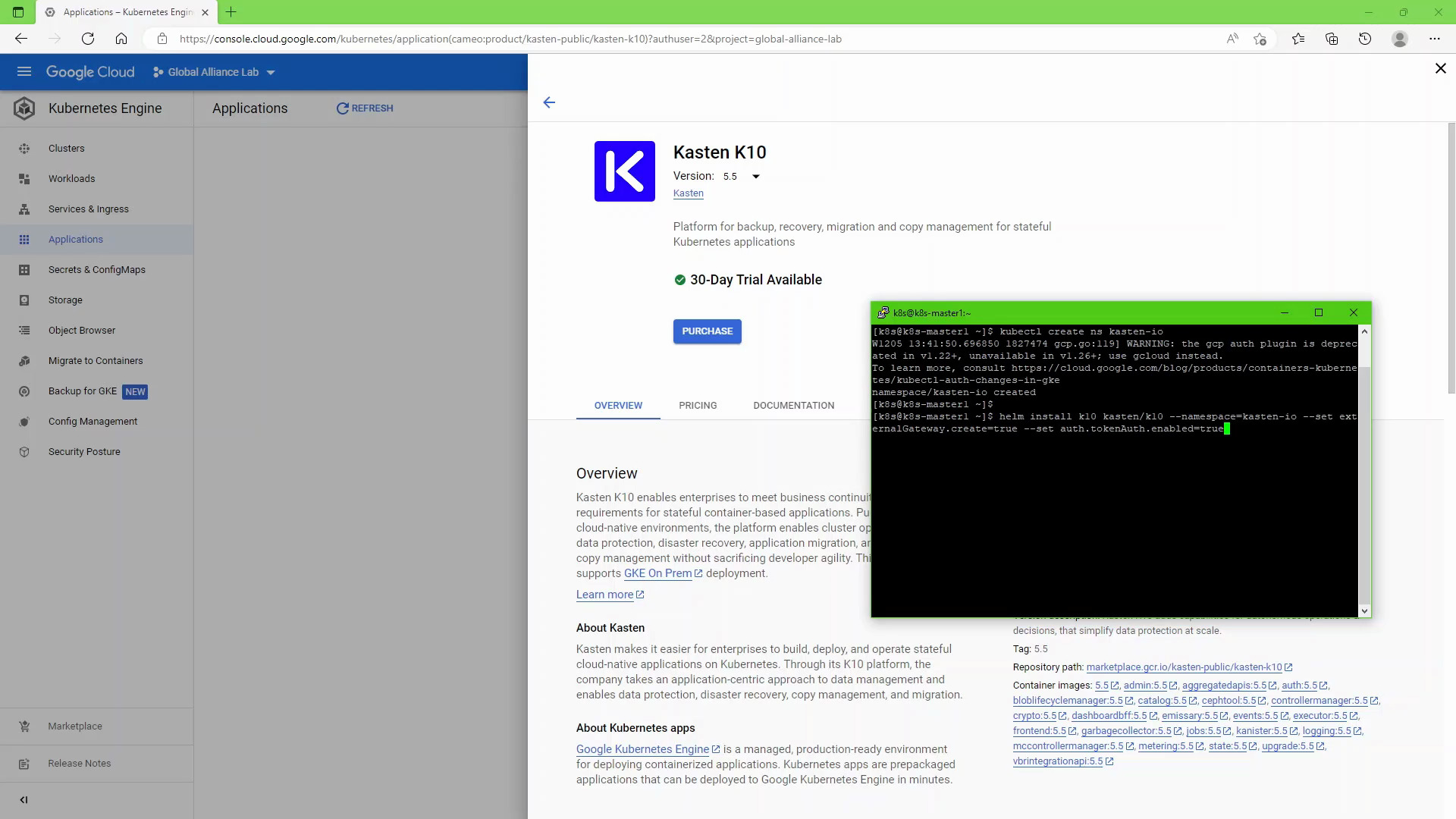This screenshot has width=1456, height=819.
Task: Open the Marketplace cart icon
Action: pos(24,726)
